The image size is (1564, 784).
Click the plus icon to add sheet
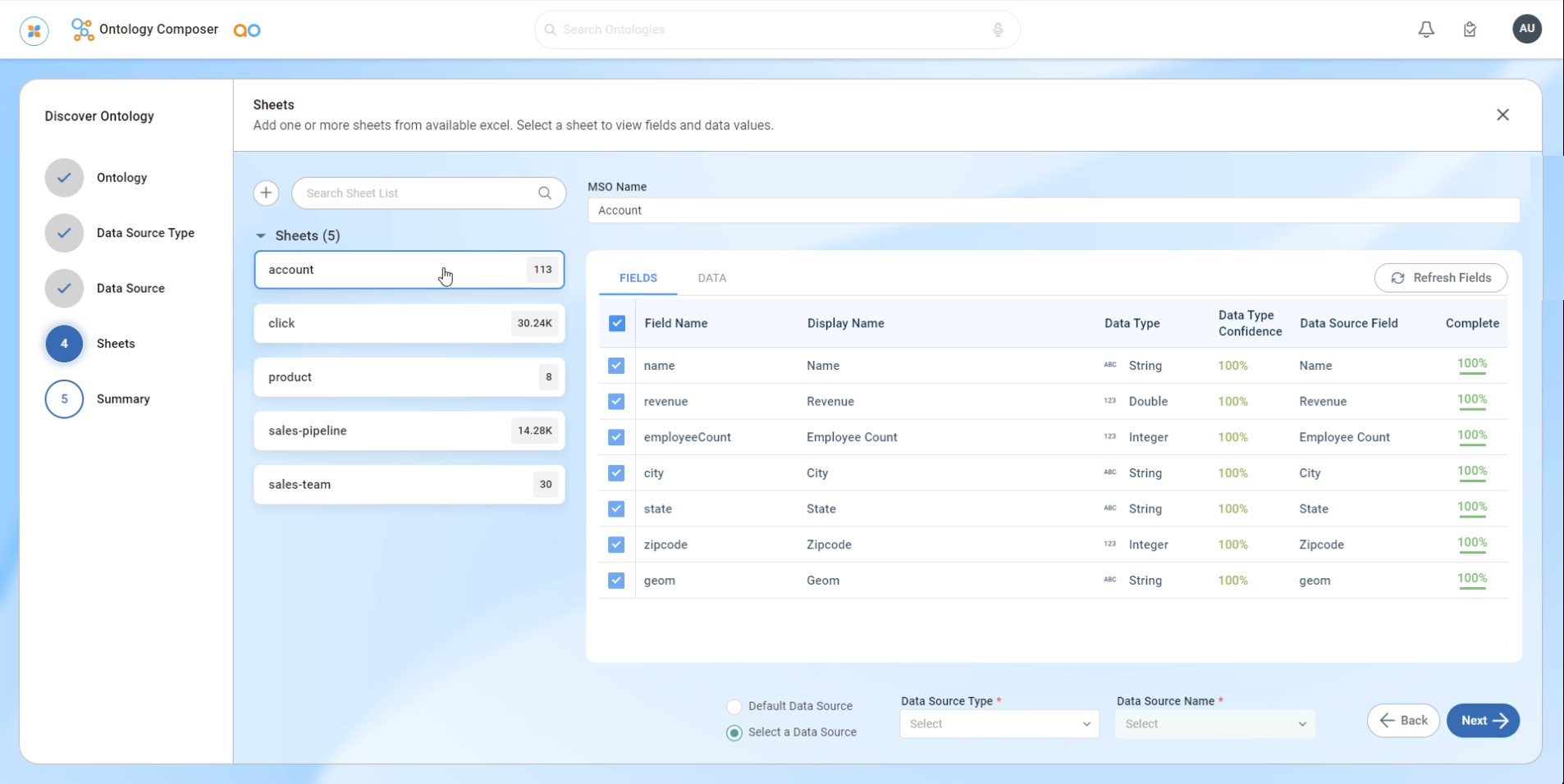point(266,193)
